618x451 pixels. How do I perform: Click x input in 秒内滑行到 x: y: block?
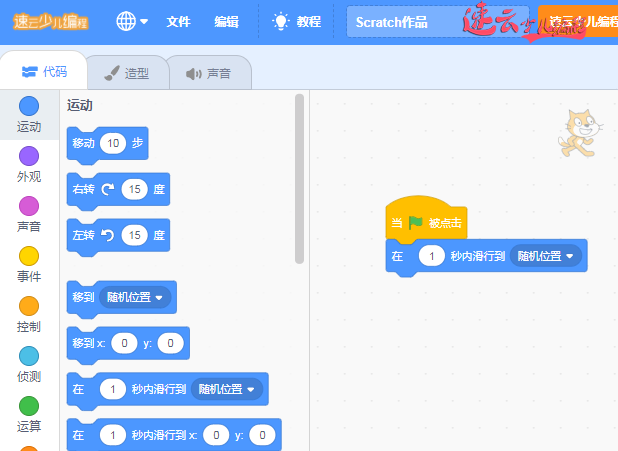[216, 435]
